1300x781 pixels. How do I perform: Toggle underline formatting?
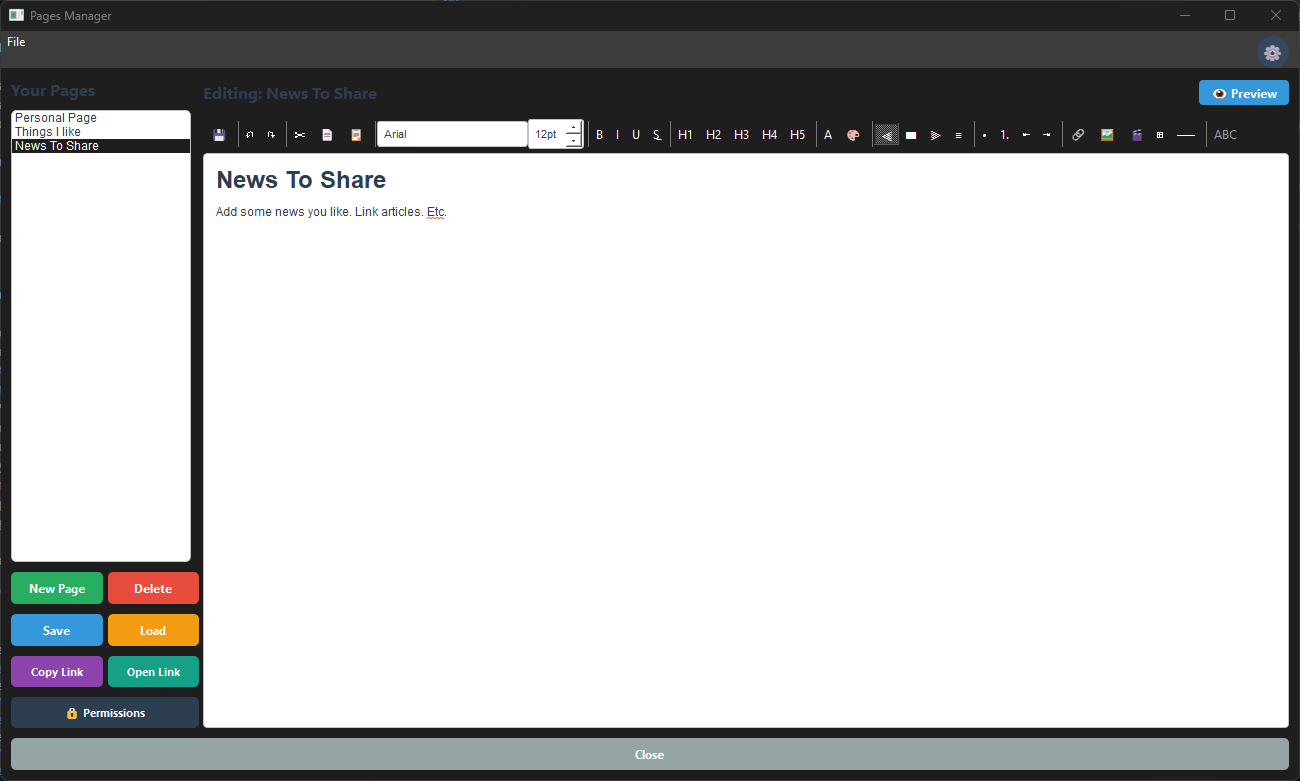point(636,135)
